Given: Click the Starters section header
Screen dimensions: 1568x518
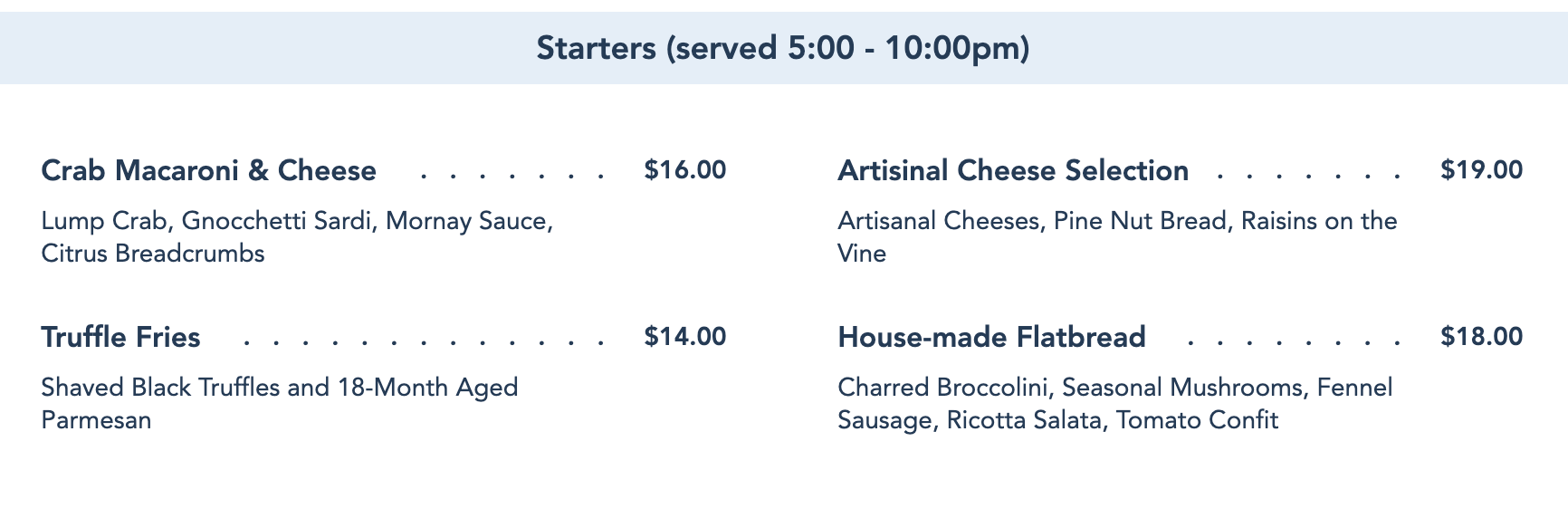Looking at the screenshot, I should pyautogui.click(x=783, y=48).
